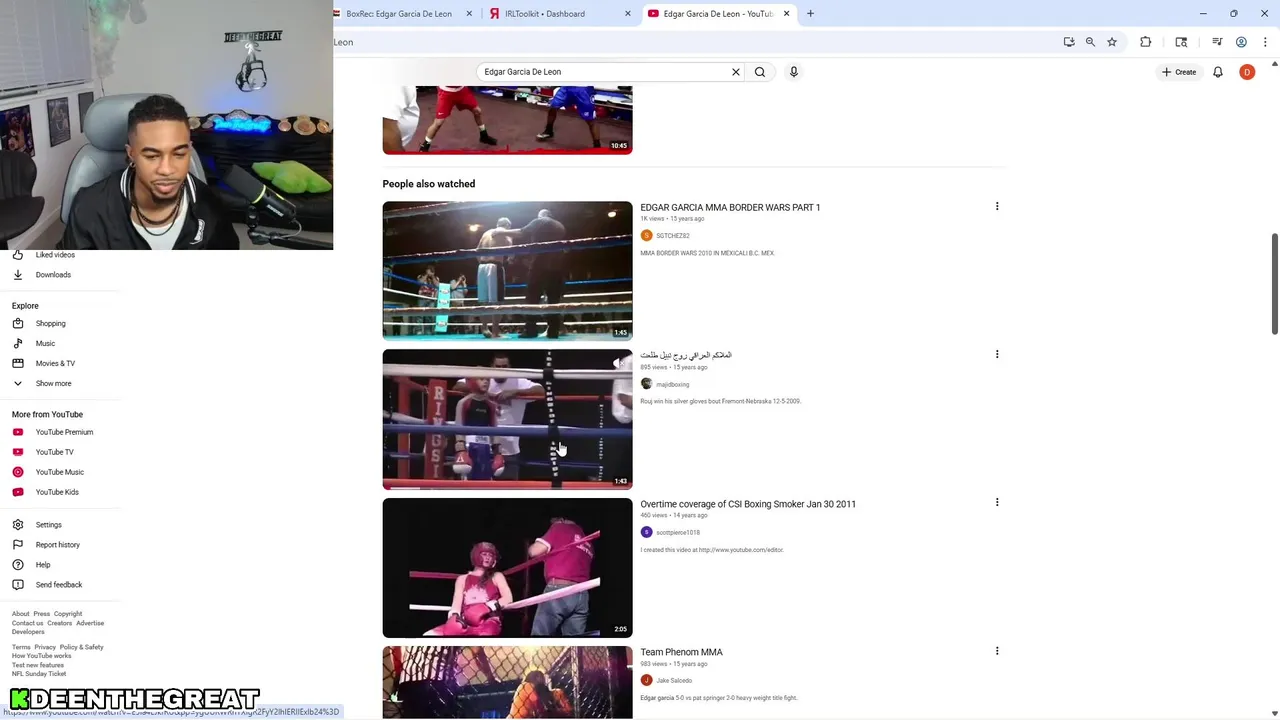Close the IRLToolkit Dashboard tab
1280x720 pixels.
[628, 14]
